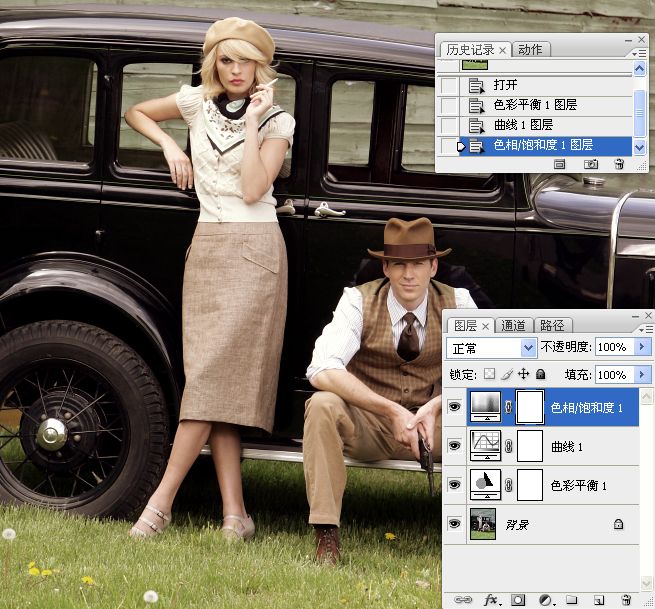
Task: Click the lock position move icon
Action: (x=523, y=374)
